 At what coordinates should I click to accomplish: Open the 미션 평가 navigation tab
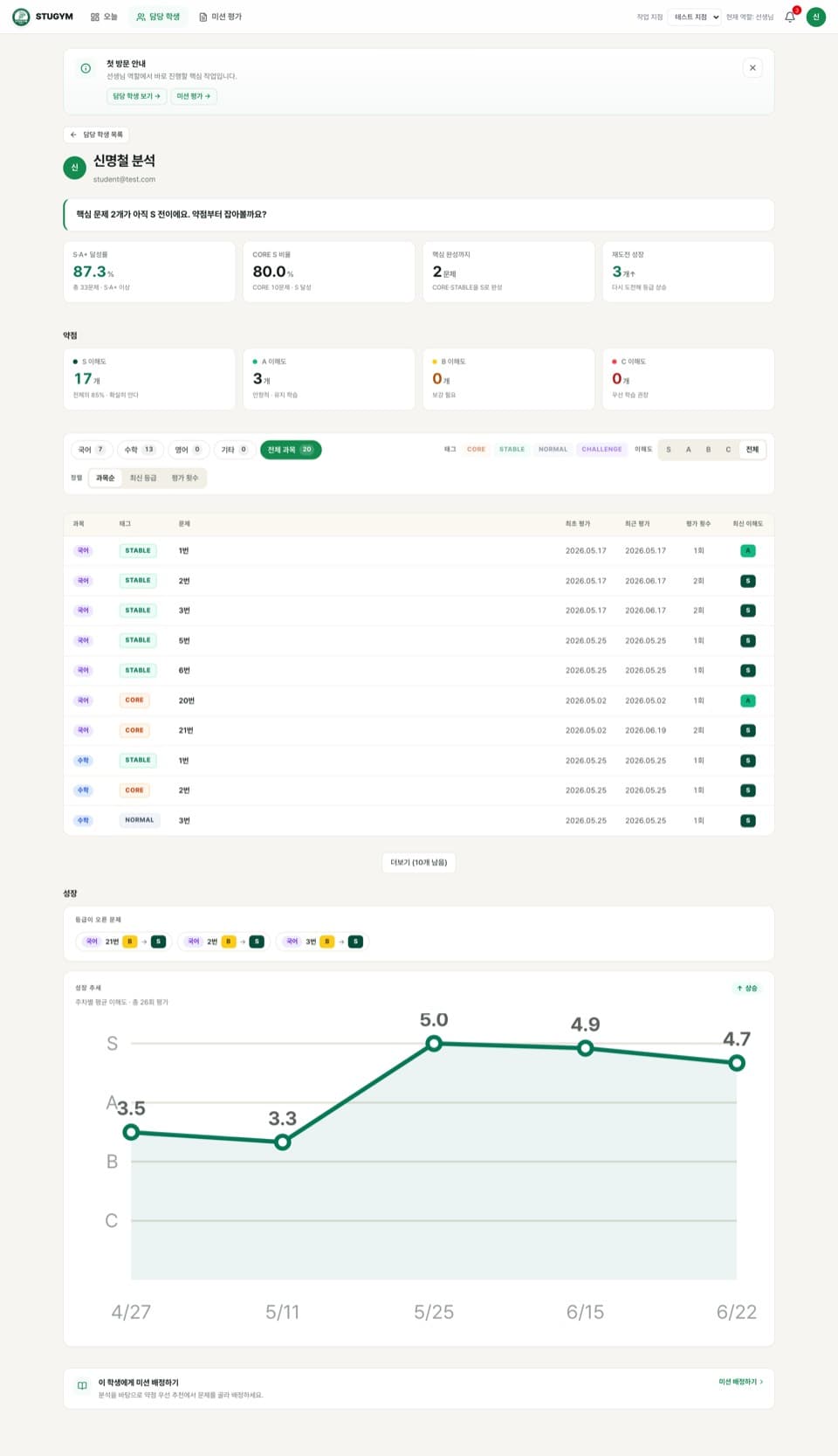221,17
